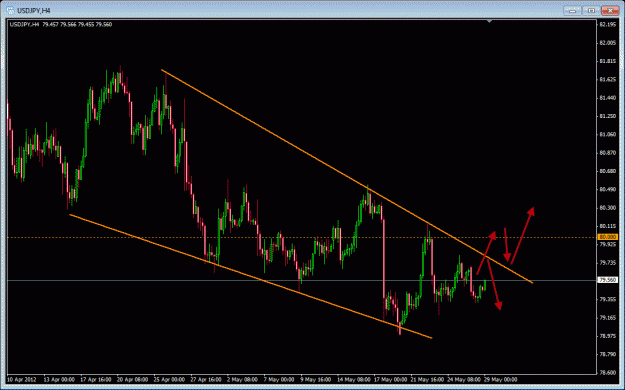Click the 27 Apr 16:00 time label

pos(206,380)
